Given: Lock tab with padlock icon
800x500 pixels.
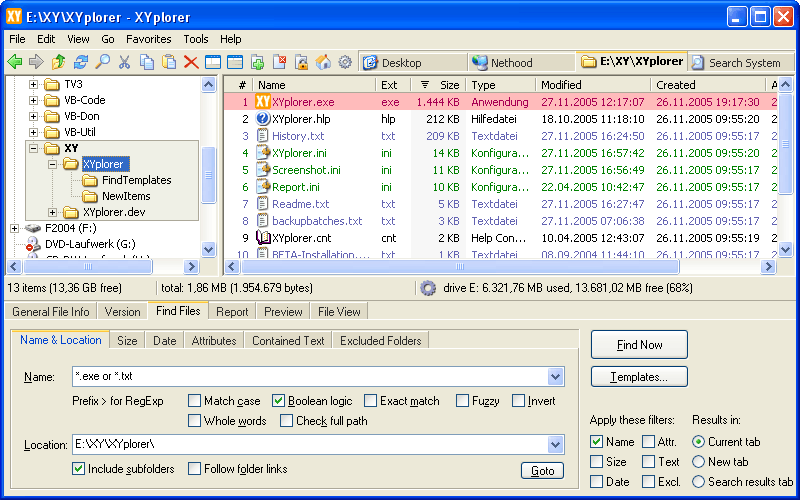Looking at the screenshot, I should tap(302, 62).
